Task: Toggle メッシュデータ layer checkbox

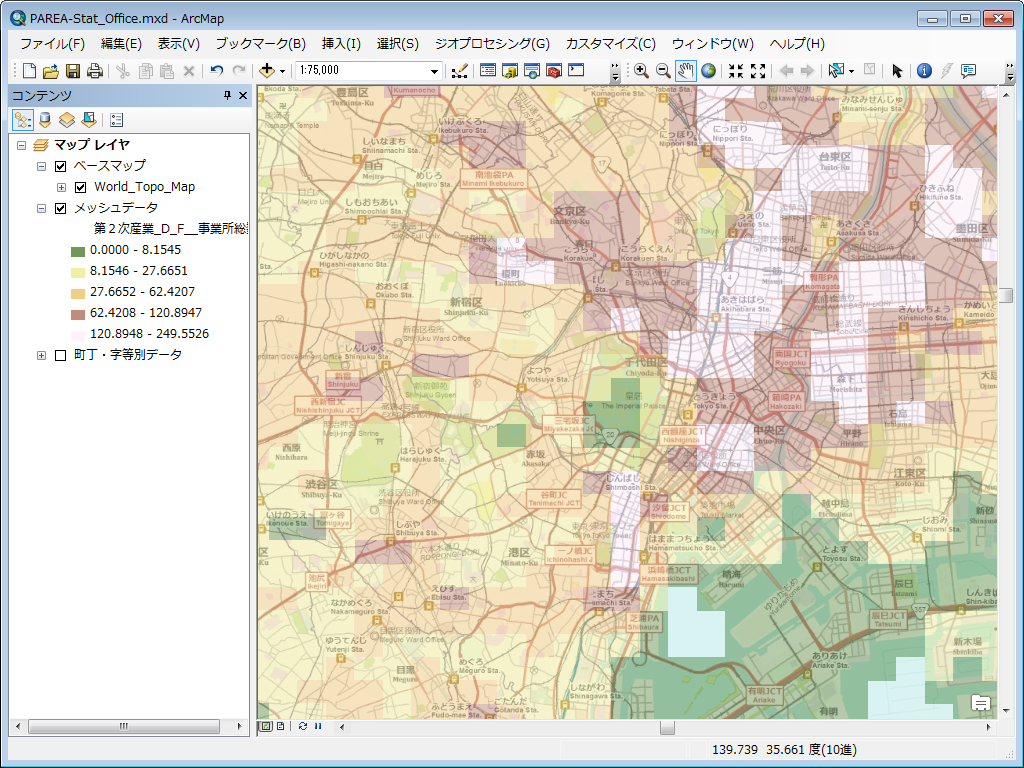Action: [x=61, y=208]
